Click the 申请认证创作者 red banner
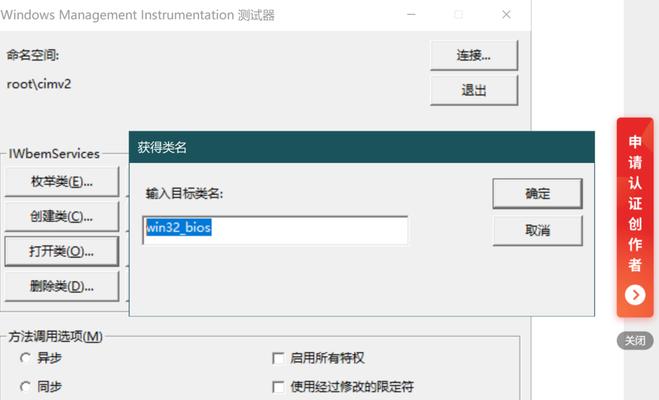659x400 pixels. click(635, 217)
